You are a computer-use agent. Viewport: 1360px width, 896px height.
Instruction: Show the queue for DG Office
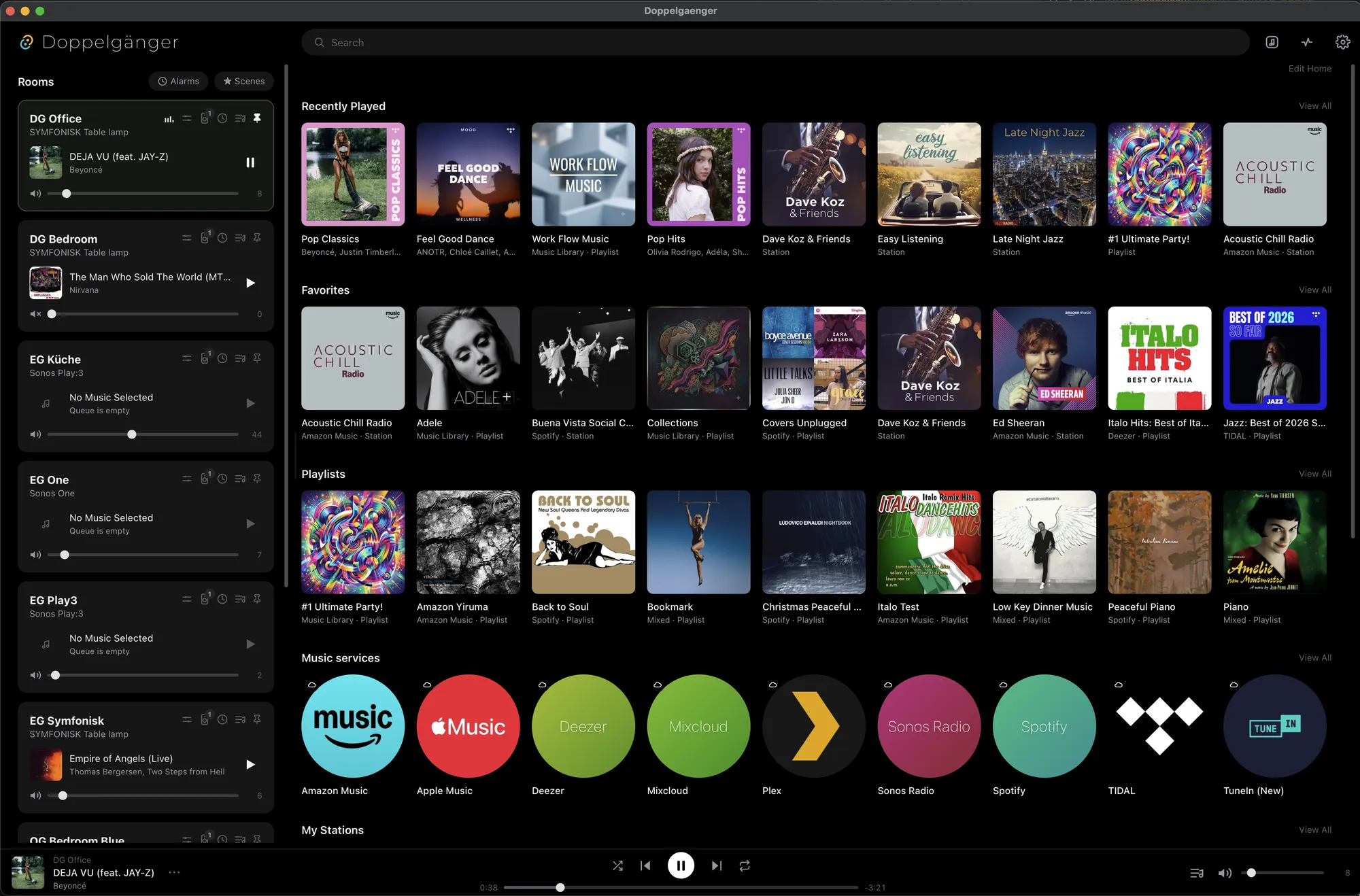pos(240,118)
